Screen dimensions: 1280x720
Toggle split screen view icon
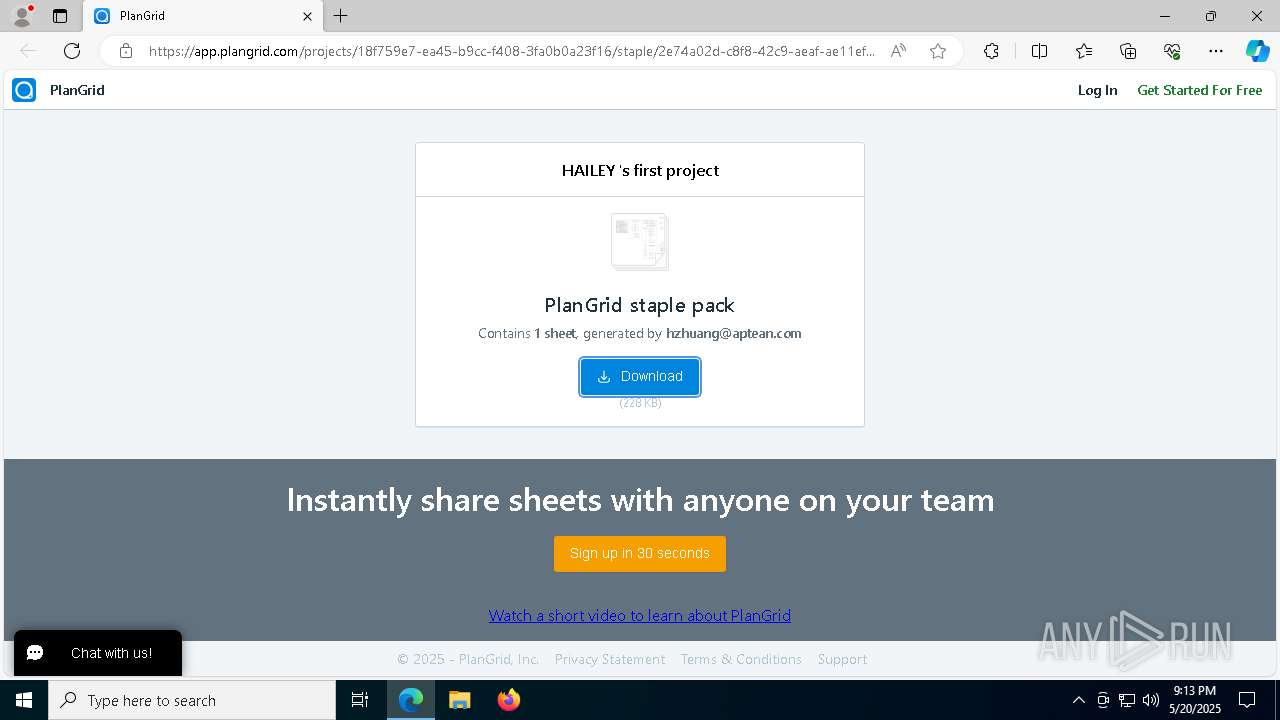point(1039,51)
